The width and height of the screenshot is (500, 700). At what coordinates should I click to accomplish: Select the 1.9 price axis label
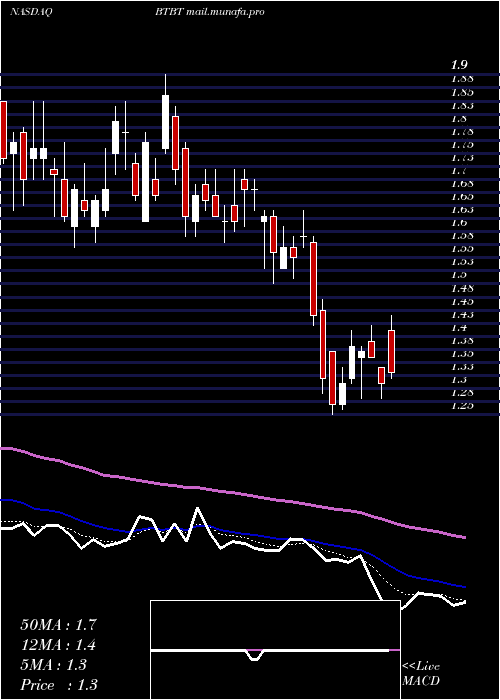point(460,65)
